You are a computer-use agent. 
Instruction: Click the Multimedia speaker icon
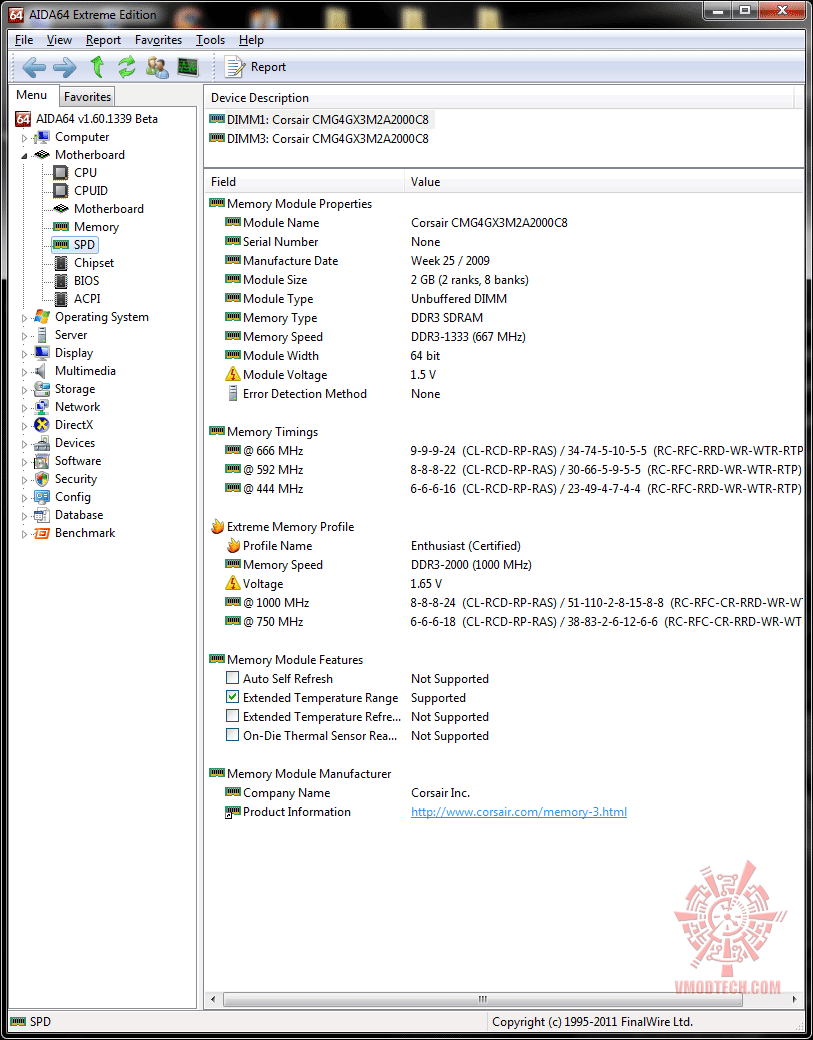point(42,371)
